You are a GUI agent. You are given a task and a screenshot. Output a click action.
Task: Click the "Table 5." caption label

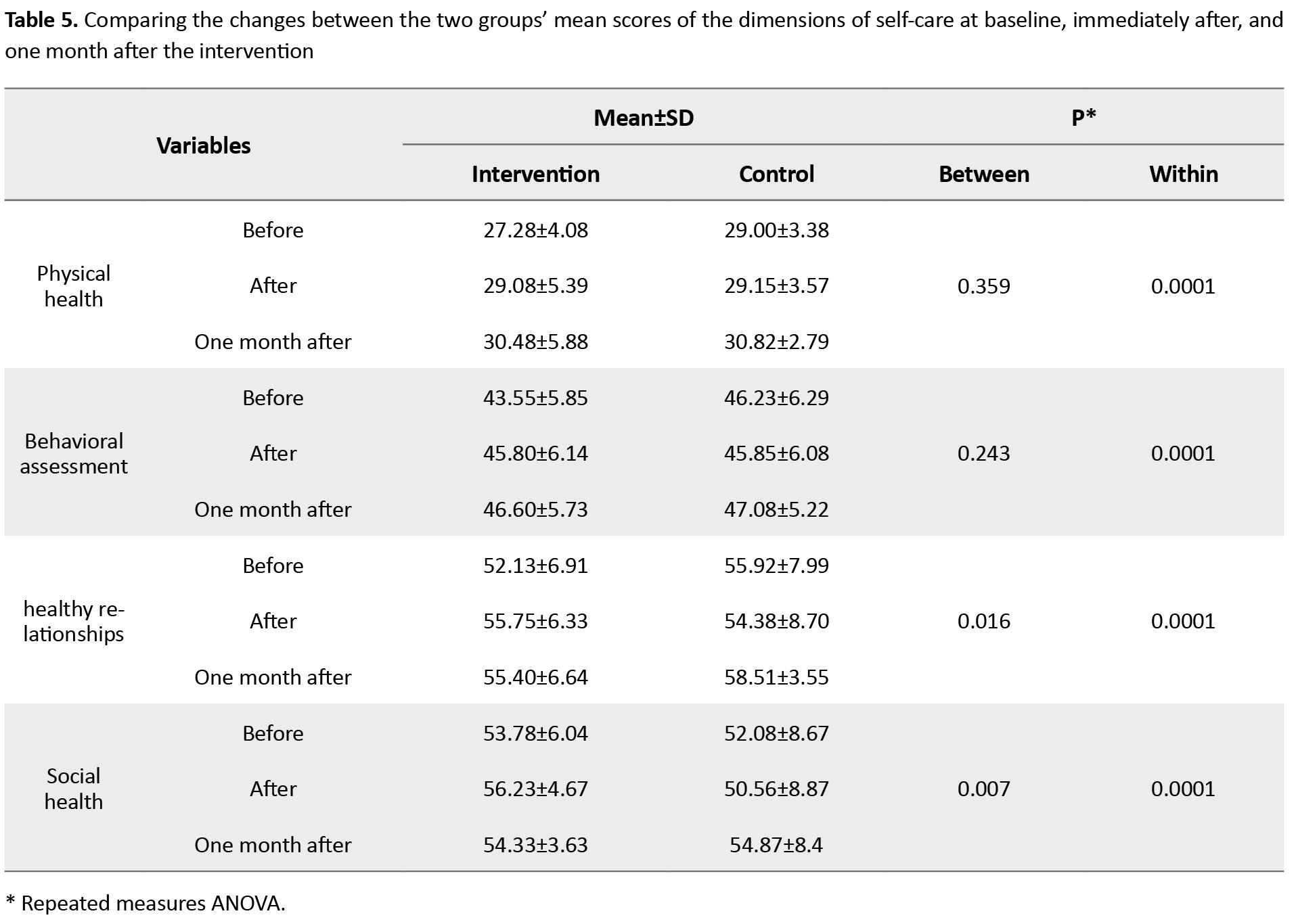point(42,20)
